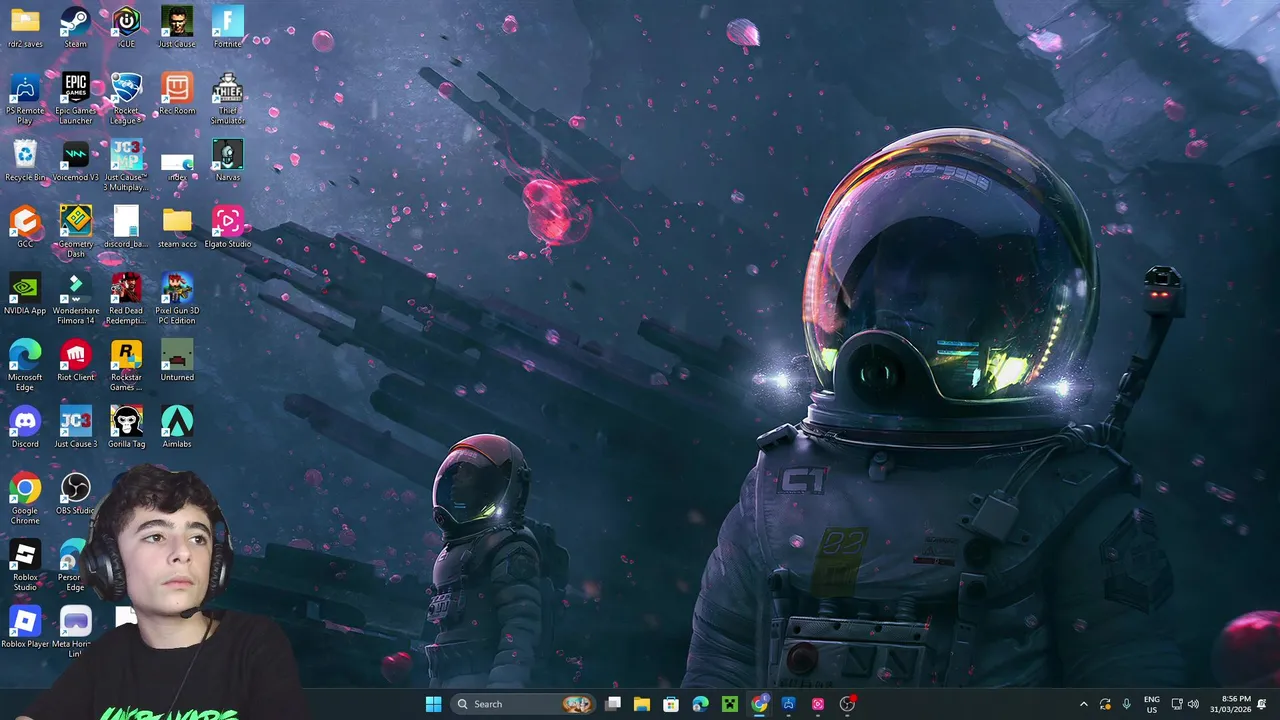Select Just Cause 3 Multiplayer icon
This screenshot has width=1280, height=720.
126,165
